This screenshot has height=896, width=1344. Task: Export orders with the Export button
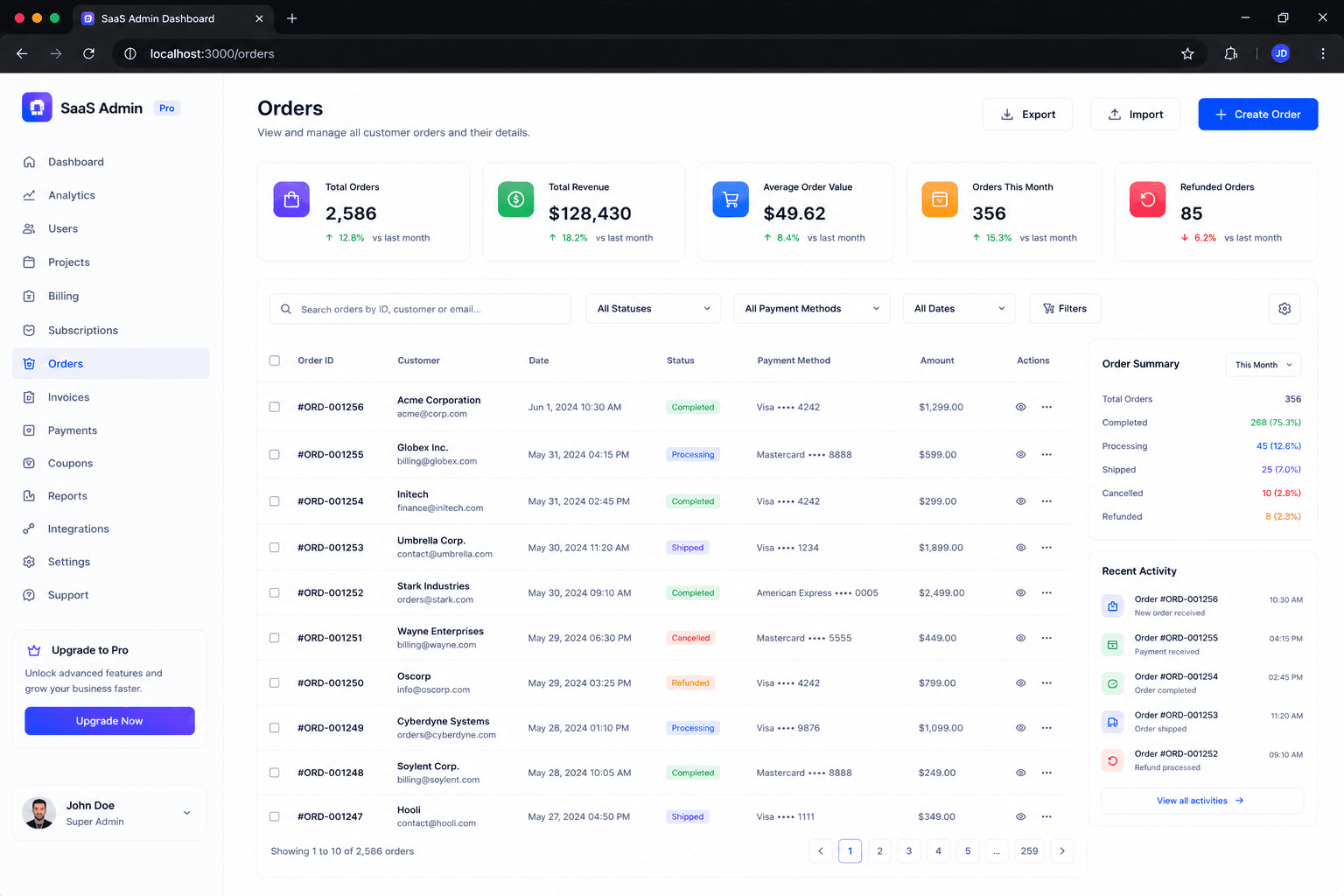click(1027, 115)
